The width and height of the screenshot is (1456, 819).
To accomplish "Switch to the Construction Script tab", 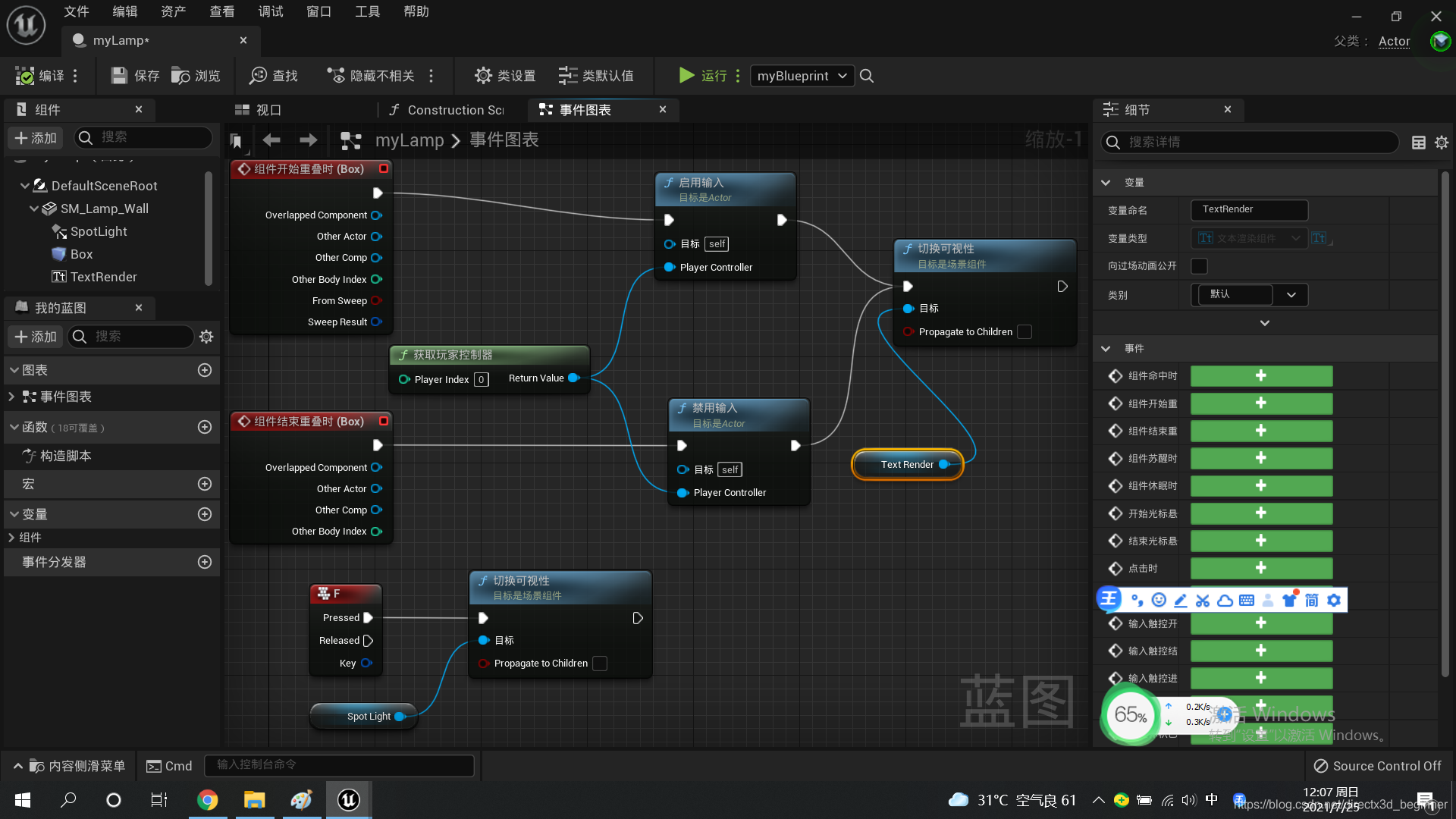I will click(447, 110).
